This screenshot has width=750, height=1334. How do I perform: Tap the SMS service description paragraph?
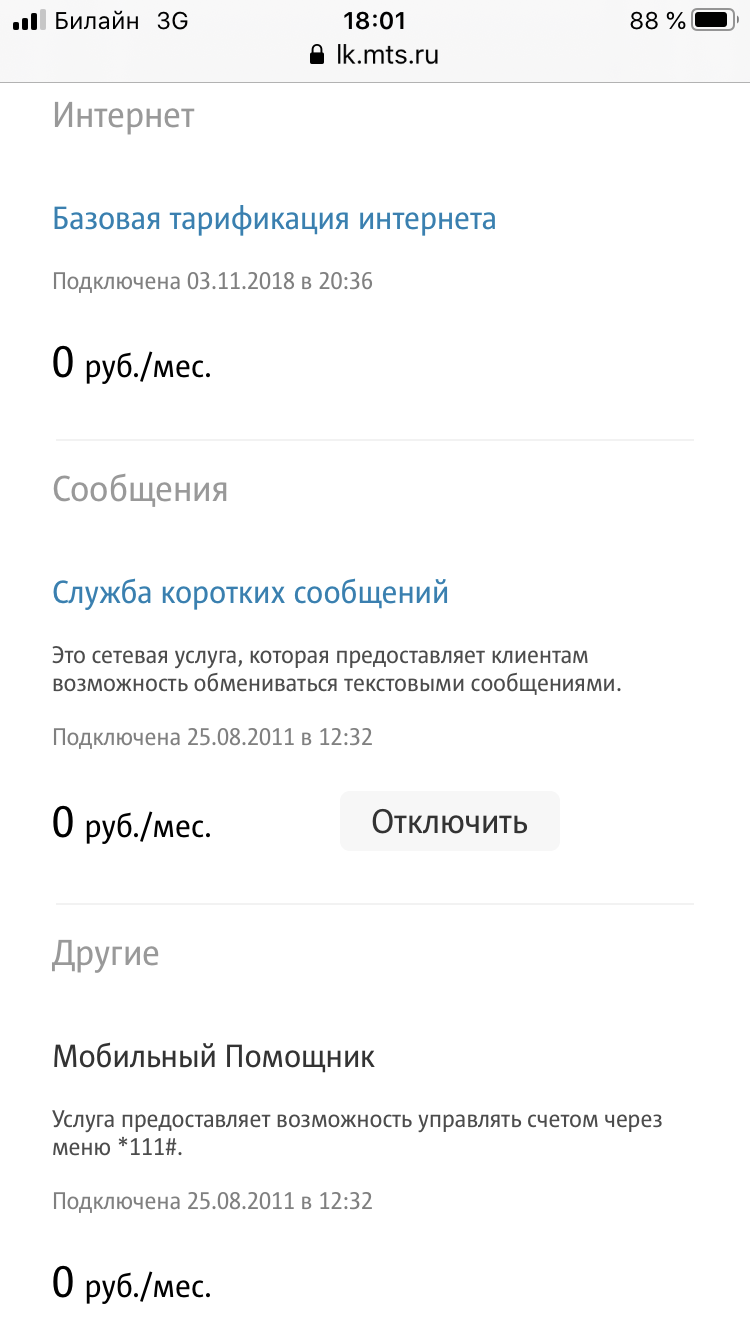337,671
